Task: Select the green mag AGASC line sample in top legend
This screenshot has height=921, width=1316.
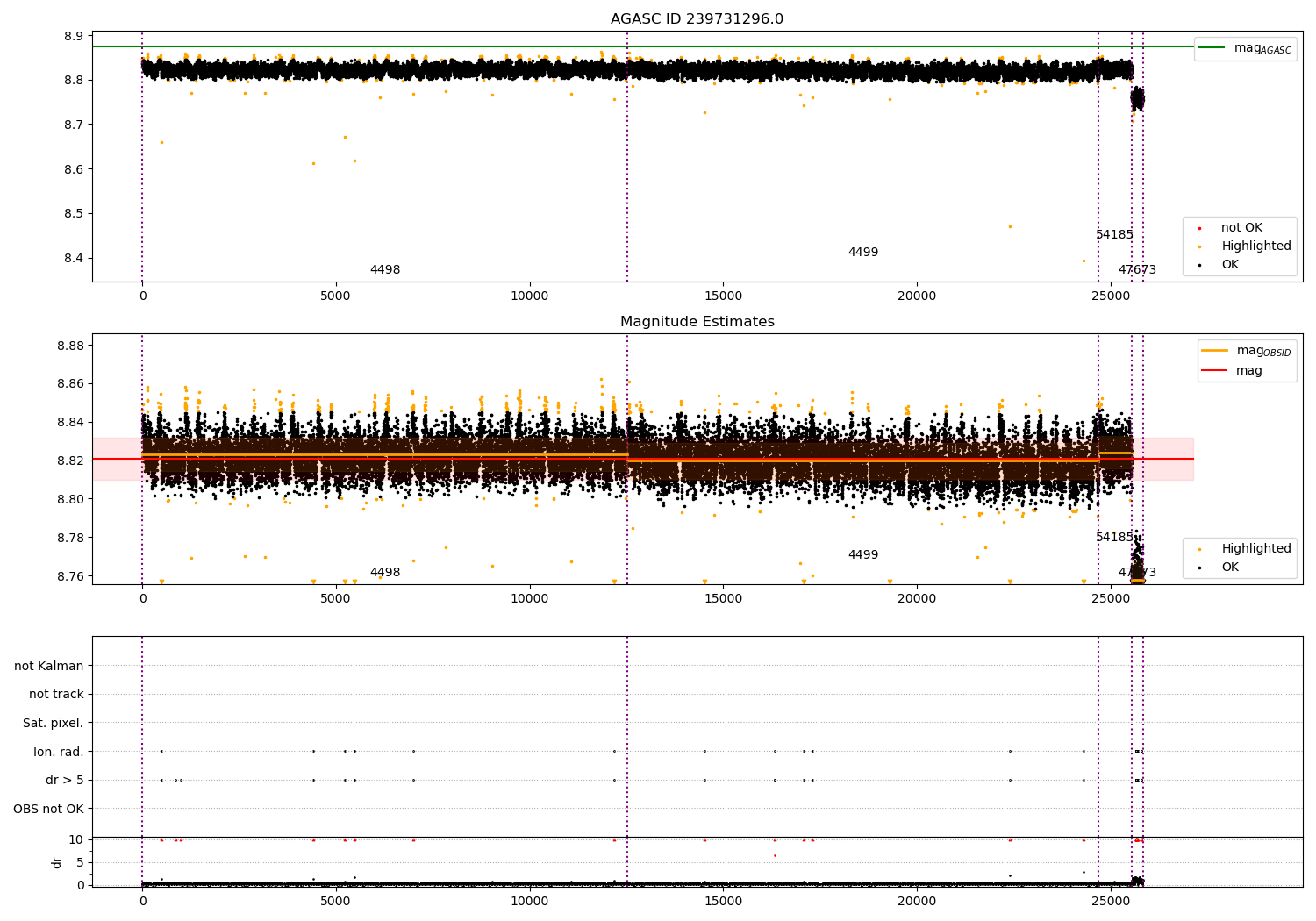Action: pos(1213,48)
